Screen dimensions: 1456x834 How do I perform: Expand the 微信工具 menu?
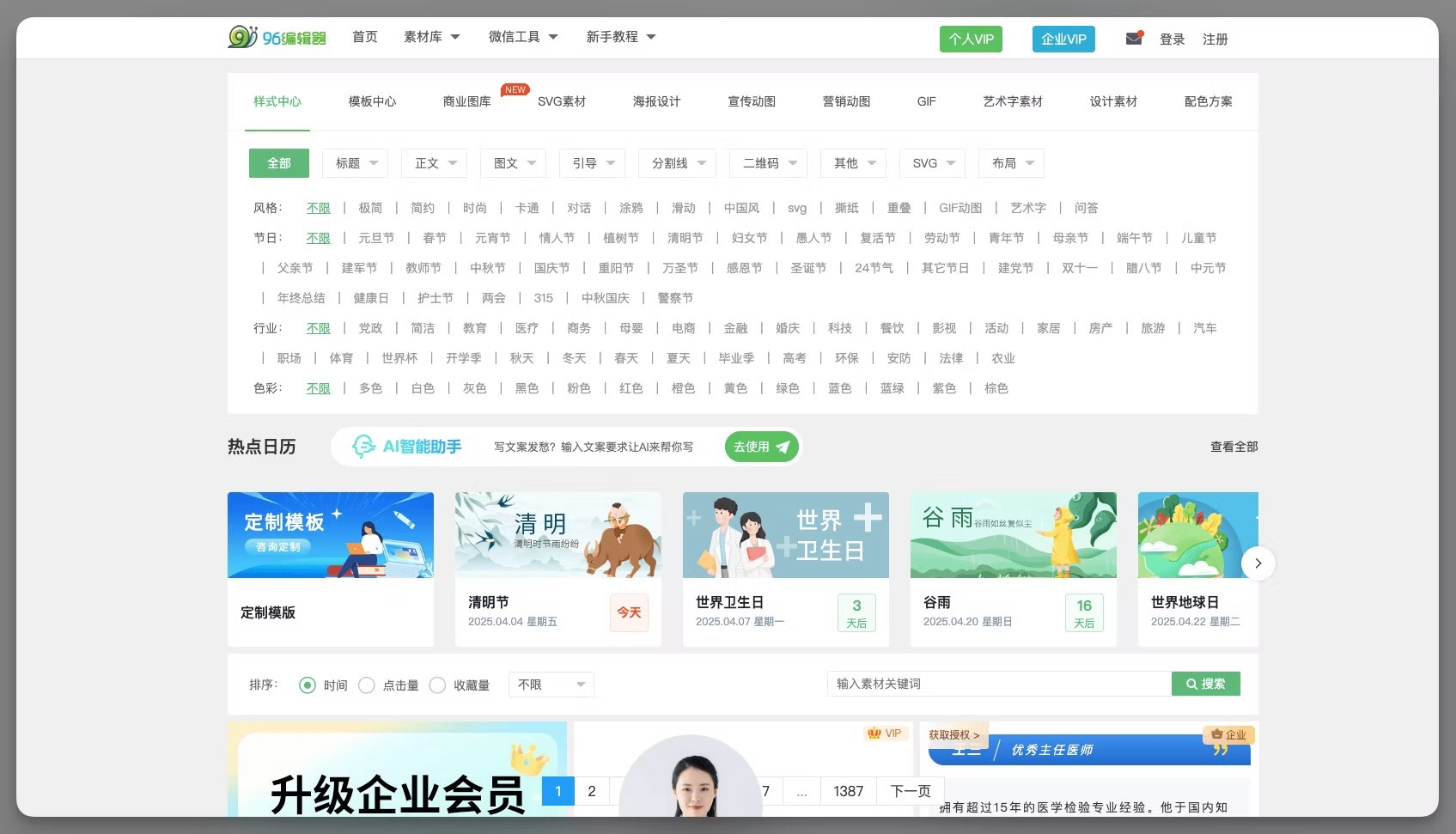pyautogui.click(x=523, y=37)
